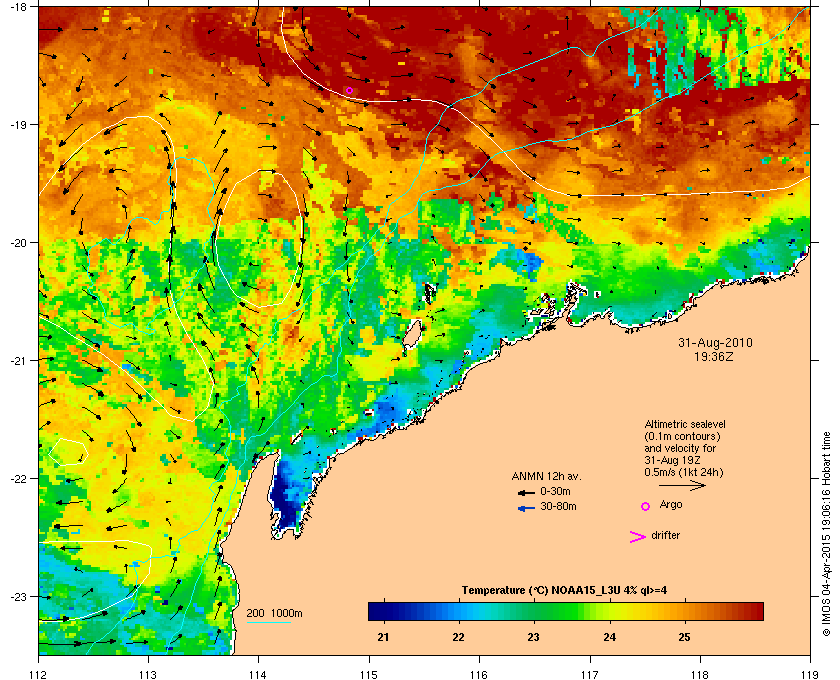Click the longitude axis label 116
Image resolution: width=840 pixels, height=680 pixels.
pyautogui.click(x=478, y=675)
